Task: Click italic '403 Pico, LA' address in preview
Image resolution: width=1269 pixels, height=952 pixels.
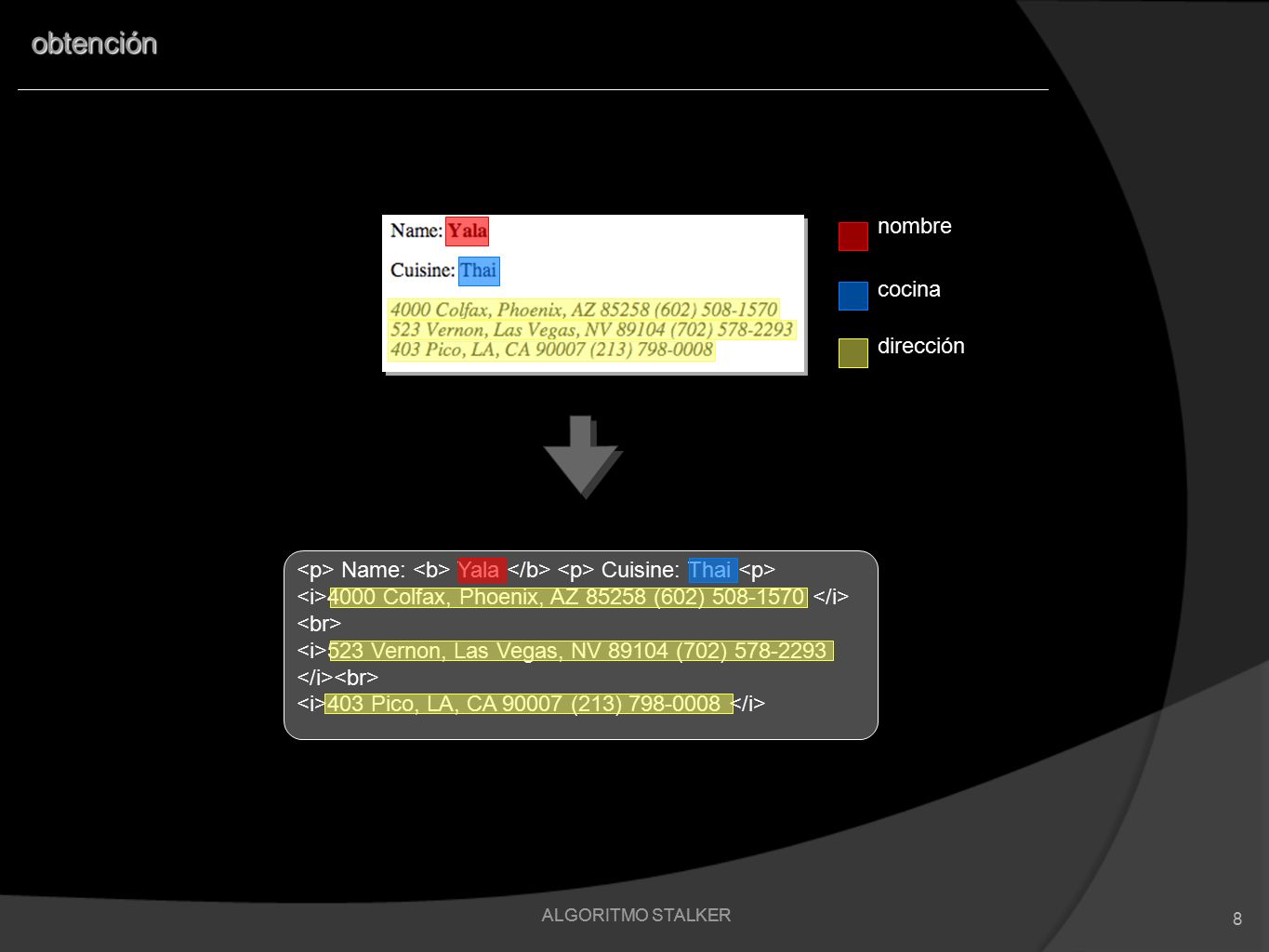Action: (x=552, y=350)
